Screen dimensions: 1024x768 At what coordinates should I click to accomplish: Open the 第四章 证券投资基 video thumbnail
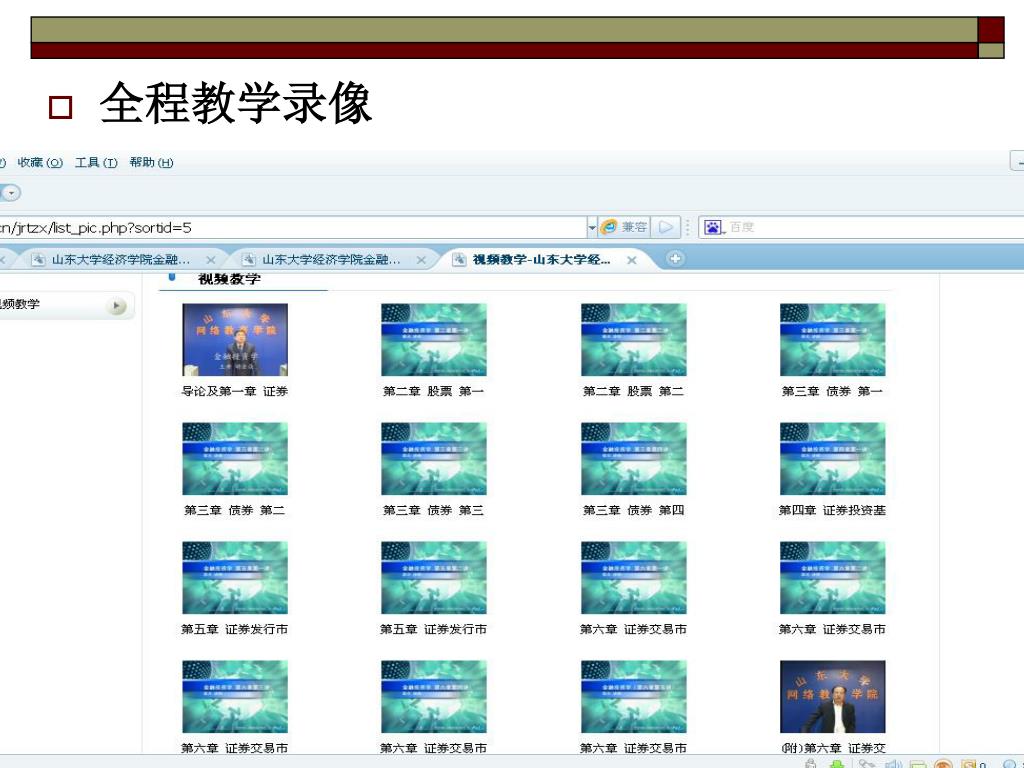(833, 458)
